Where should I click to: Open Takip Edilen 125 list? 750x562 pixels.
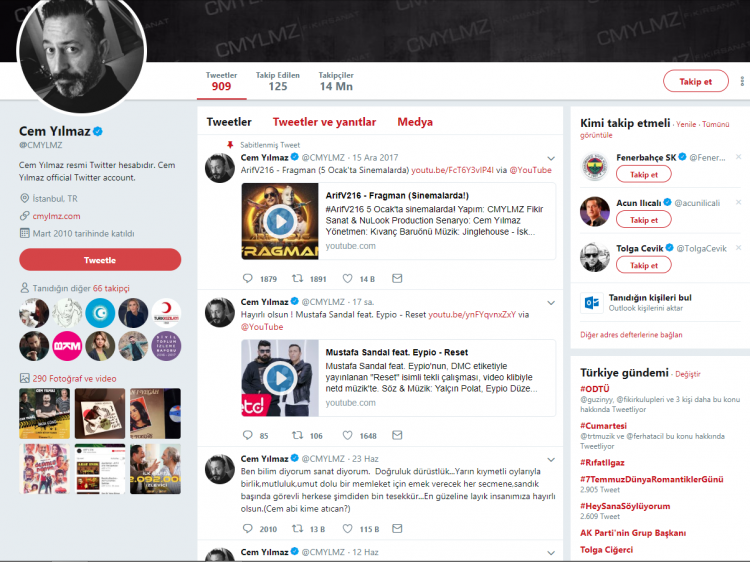[x=277, y=82]
